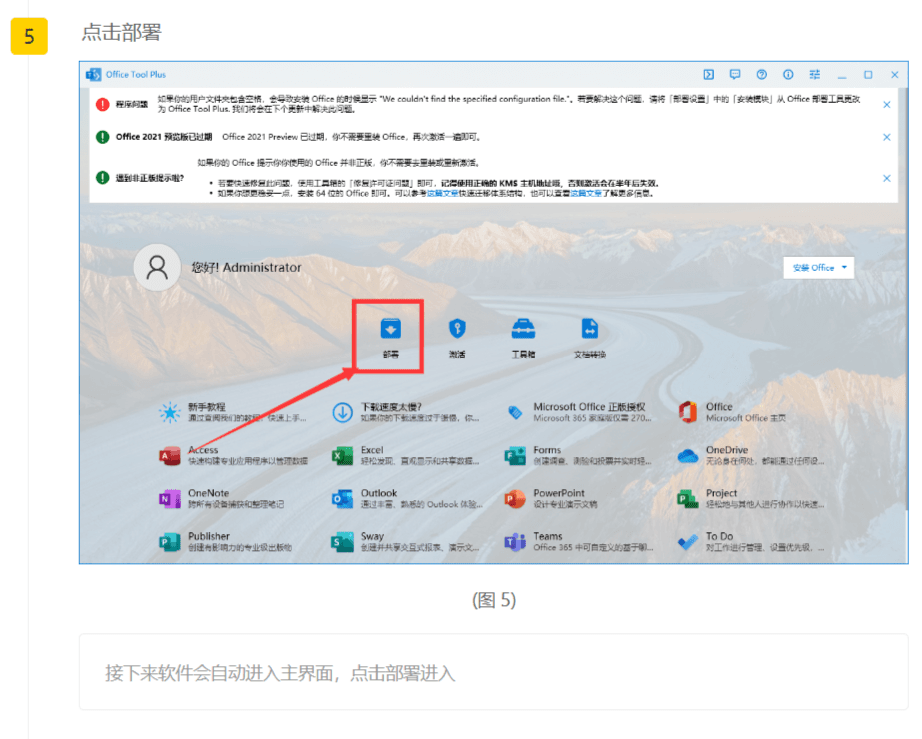Click the 遇到非正版提示啦? notification title
This screenshot has width=922, height=739.
pos(150,178)
